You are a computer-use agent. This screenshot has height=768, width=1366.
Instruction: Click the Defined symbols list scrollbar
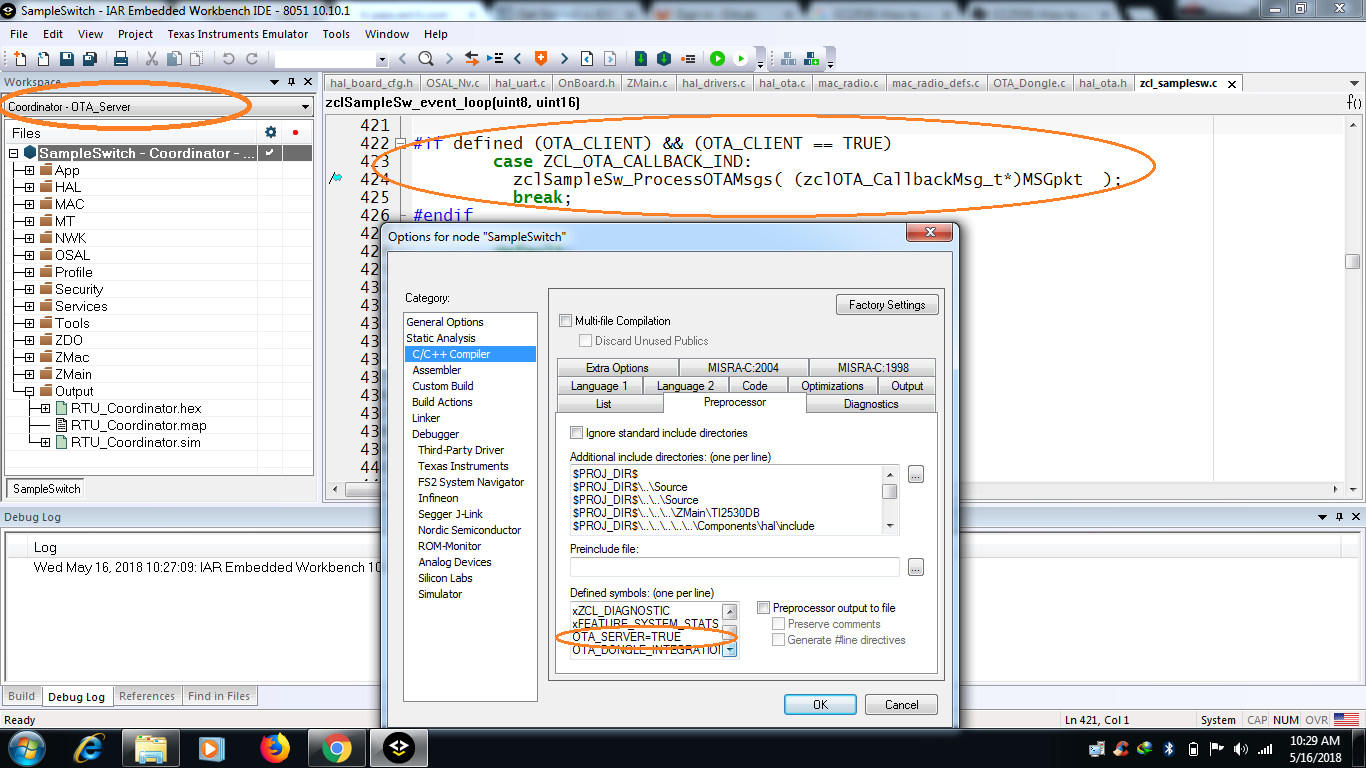[730, 630]
